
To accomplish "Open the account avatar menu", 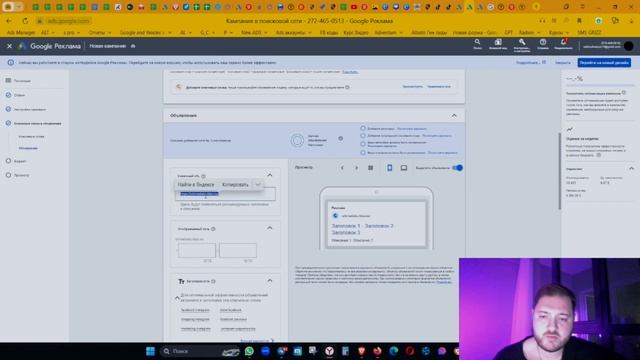I will tap(629, 46).
